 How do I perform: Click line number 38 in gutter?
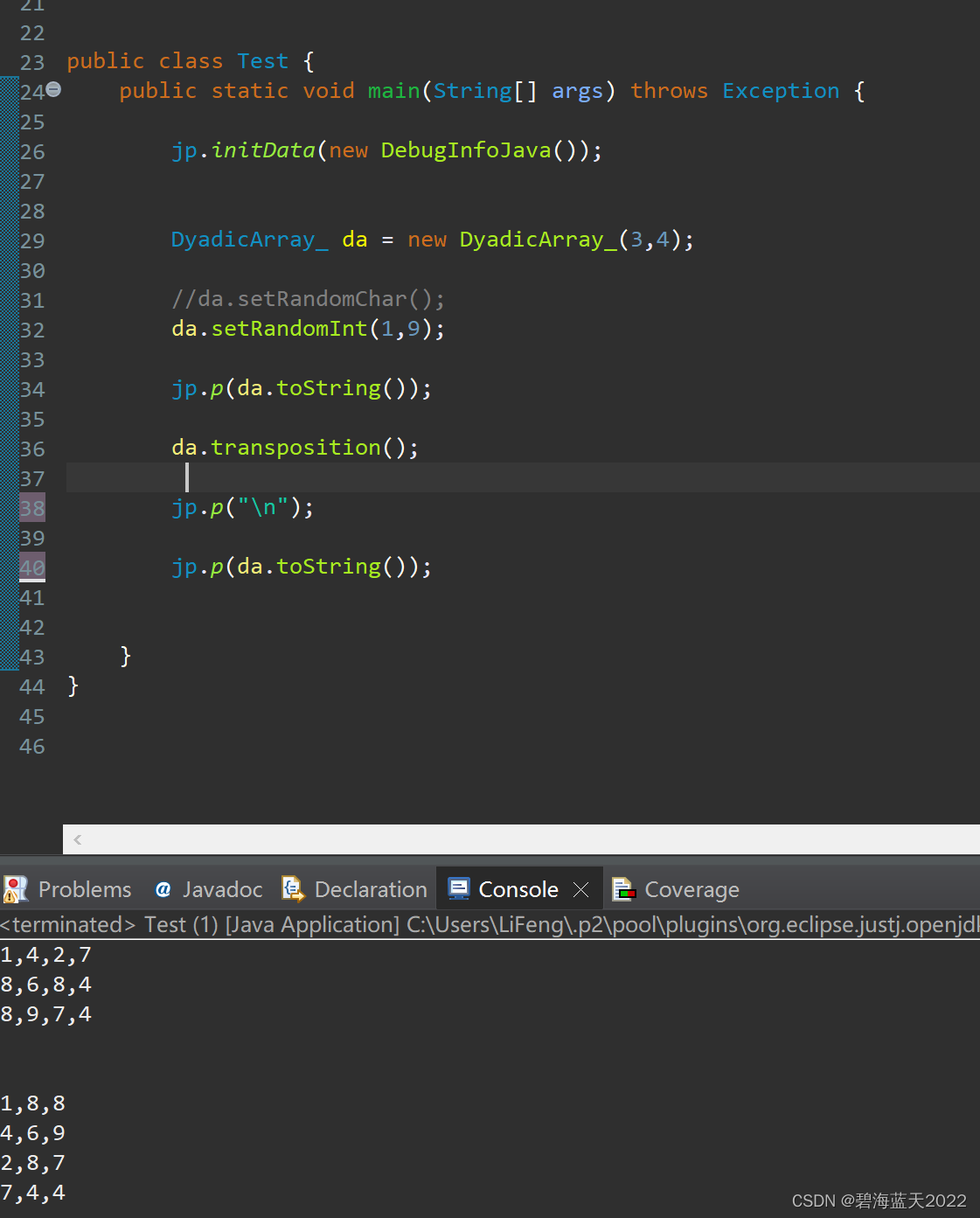(x=32, y=508)
